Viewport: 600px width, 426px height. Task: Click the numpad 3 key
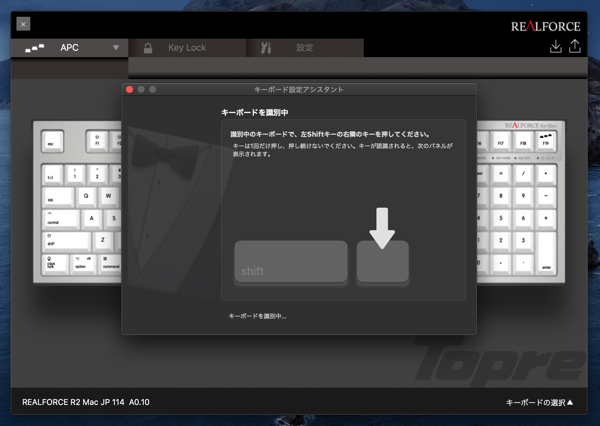[523, 241]
